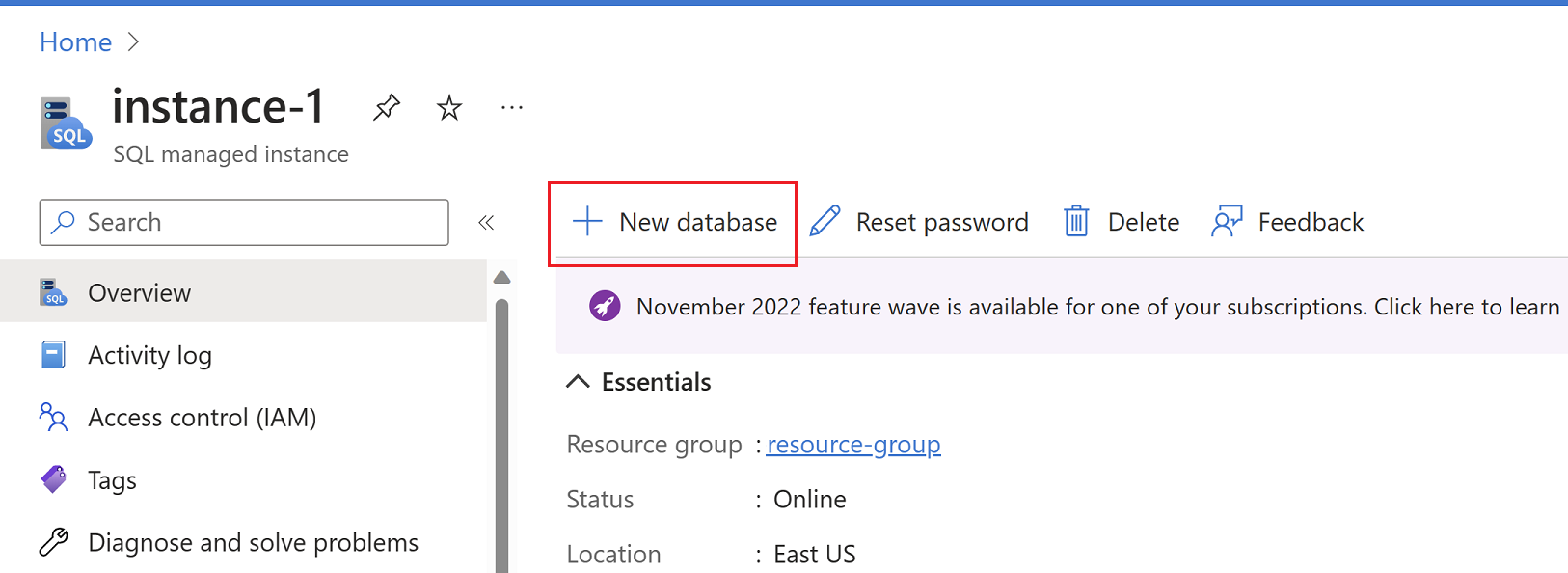Click the Feedback person icon
1568x573 pixels.
[1227, 222]
